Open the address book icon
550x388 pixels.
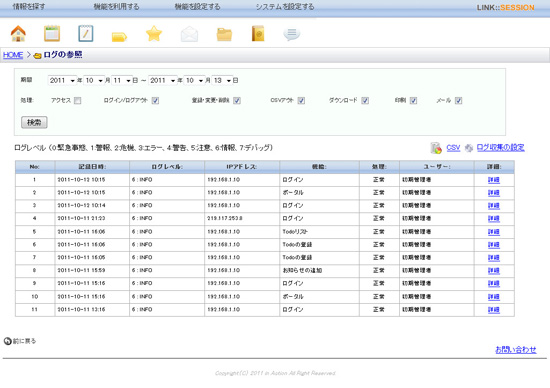click(258, 34)
